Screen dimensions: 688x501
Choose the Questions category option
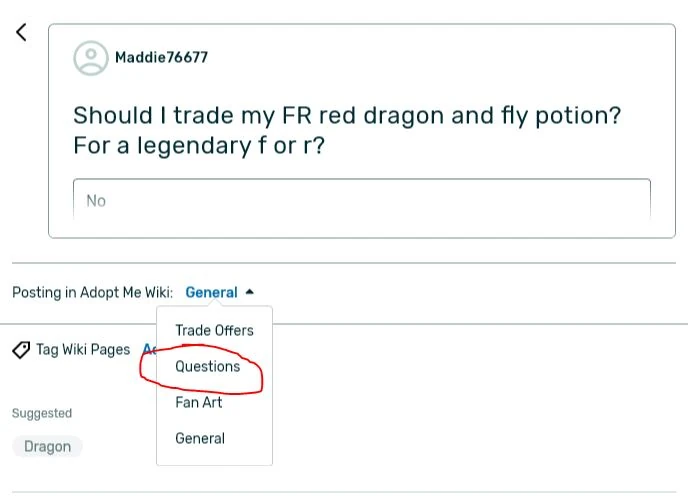[208, 366]
